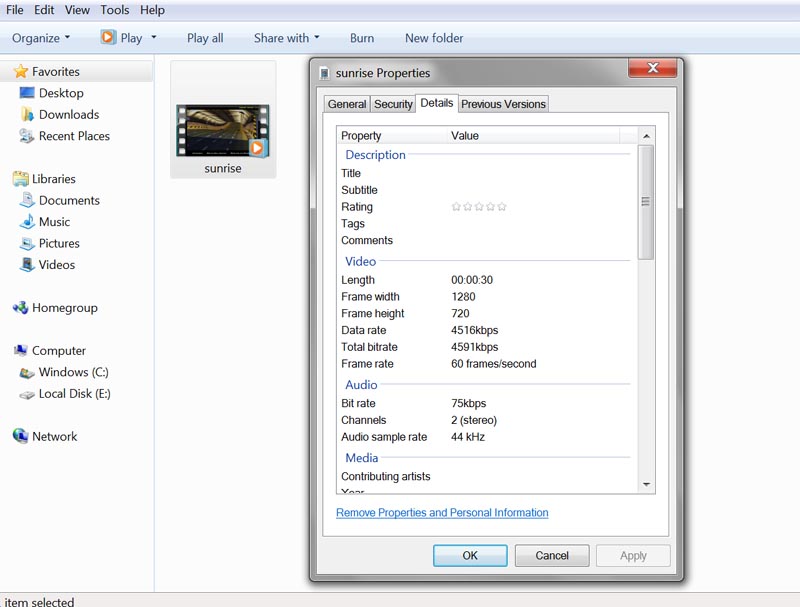Image resolution: width=800 pixels, height=607 pixels.
Task: Open the Downloads folder icon
Action: (x=27, y=115)
